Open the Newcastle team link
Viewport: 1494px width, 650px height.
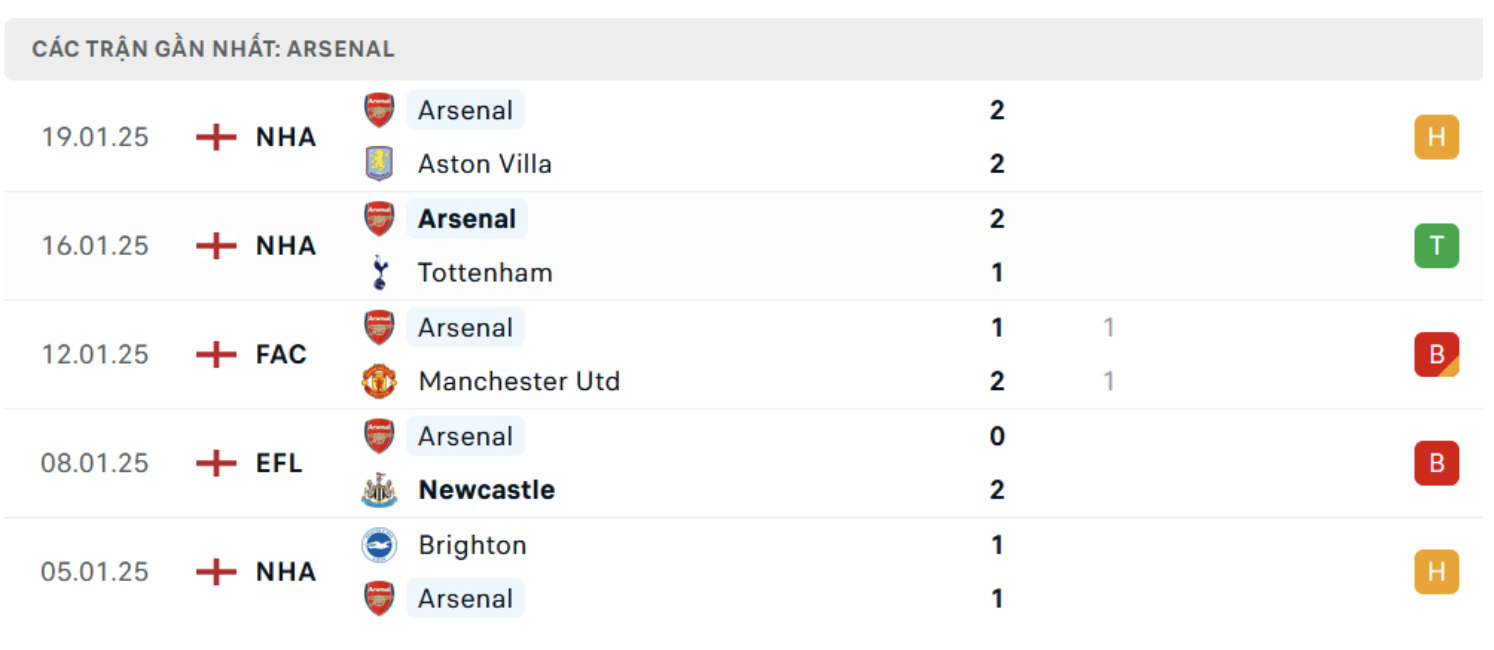[486, 490]
